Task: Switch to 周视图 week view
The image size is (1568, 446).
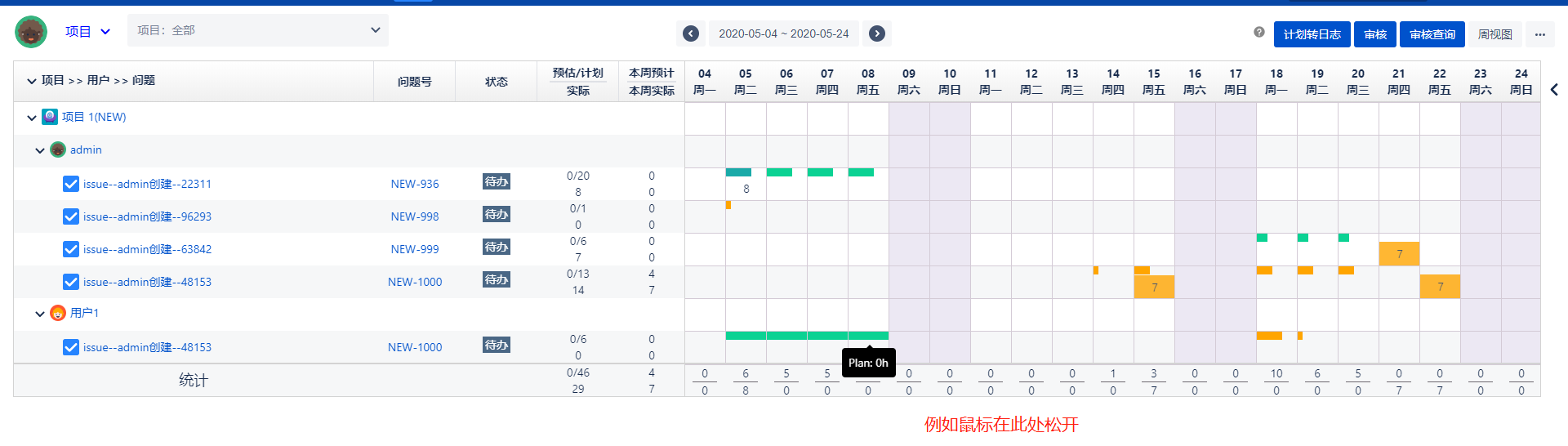Action: coord(1494,34)
